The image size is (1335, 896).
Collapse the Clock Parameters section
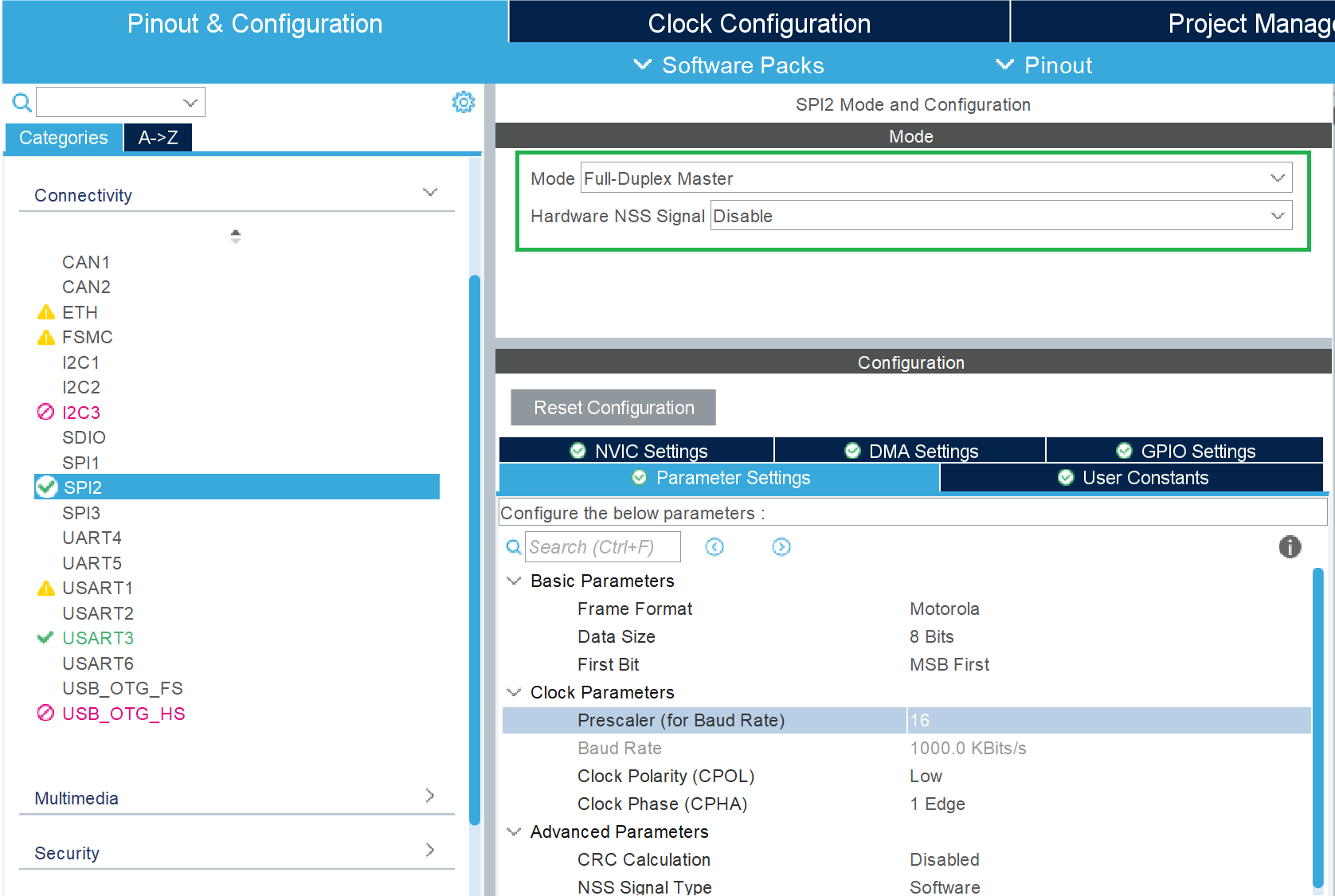[x=515, y=692]
